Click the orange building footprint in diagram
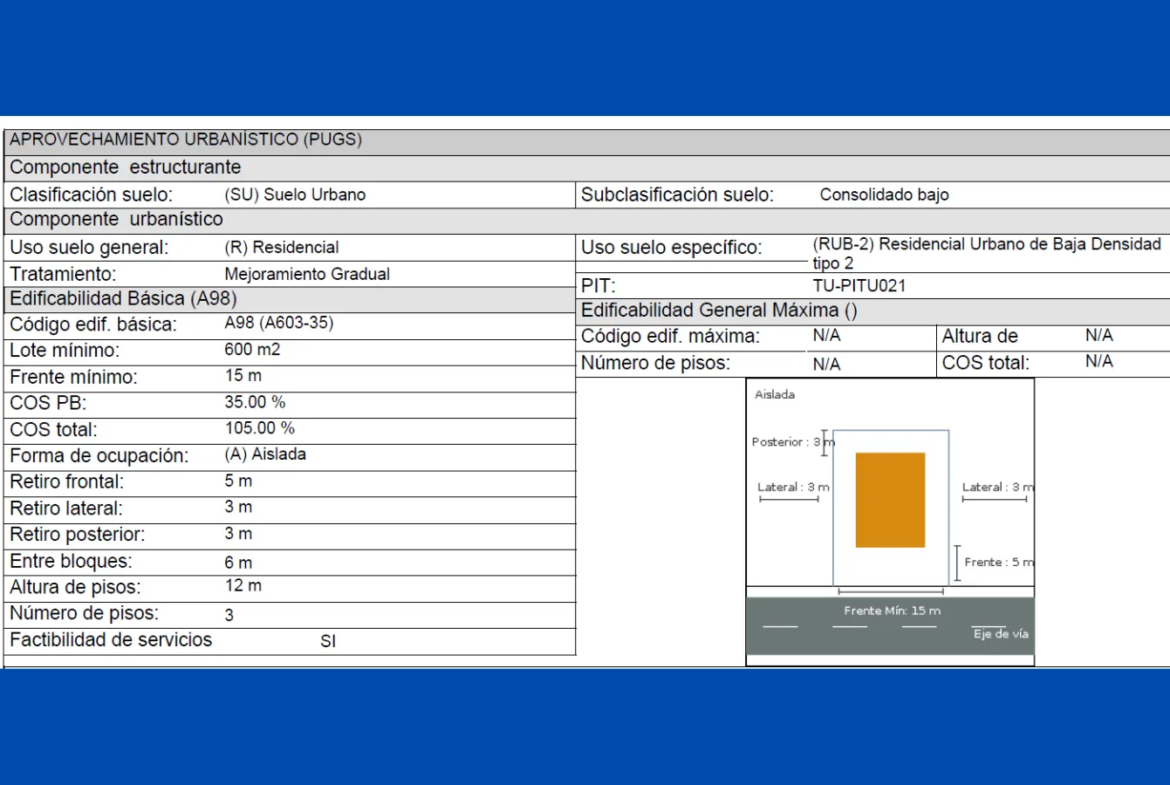Viewport: 1170px width, 785px height. click(x=890, y=500)
